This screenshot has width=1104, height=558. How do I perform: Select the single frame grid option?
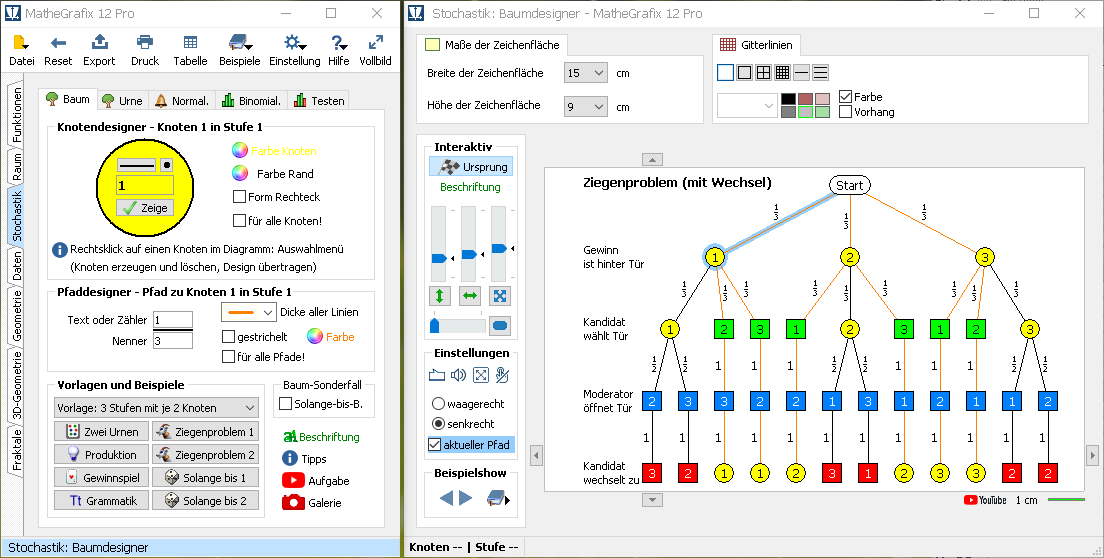click(744, 72)
